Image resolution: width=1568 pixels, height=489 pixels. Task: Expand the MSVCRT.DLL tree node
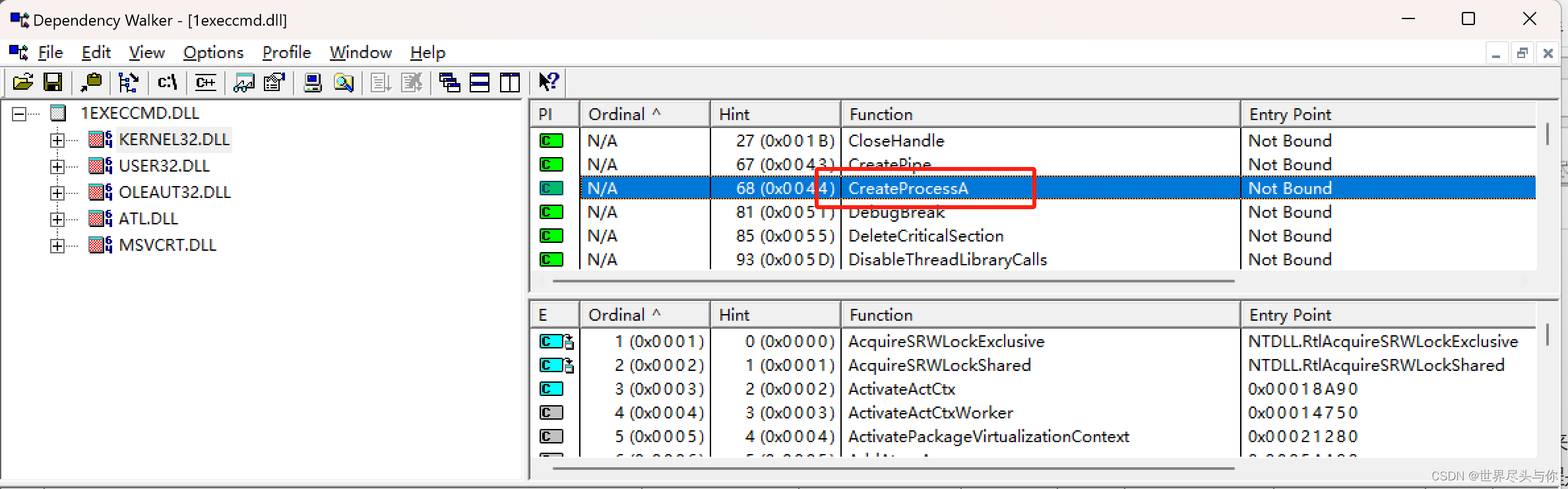pos(57,245)
